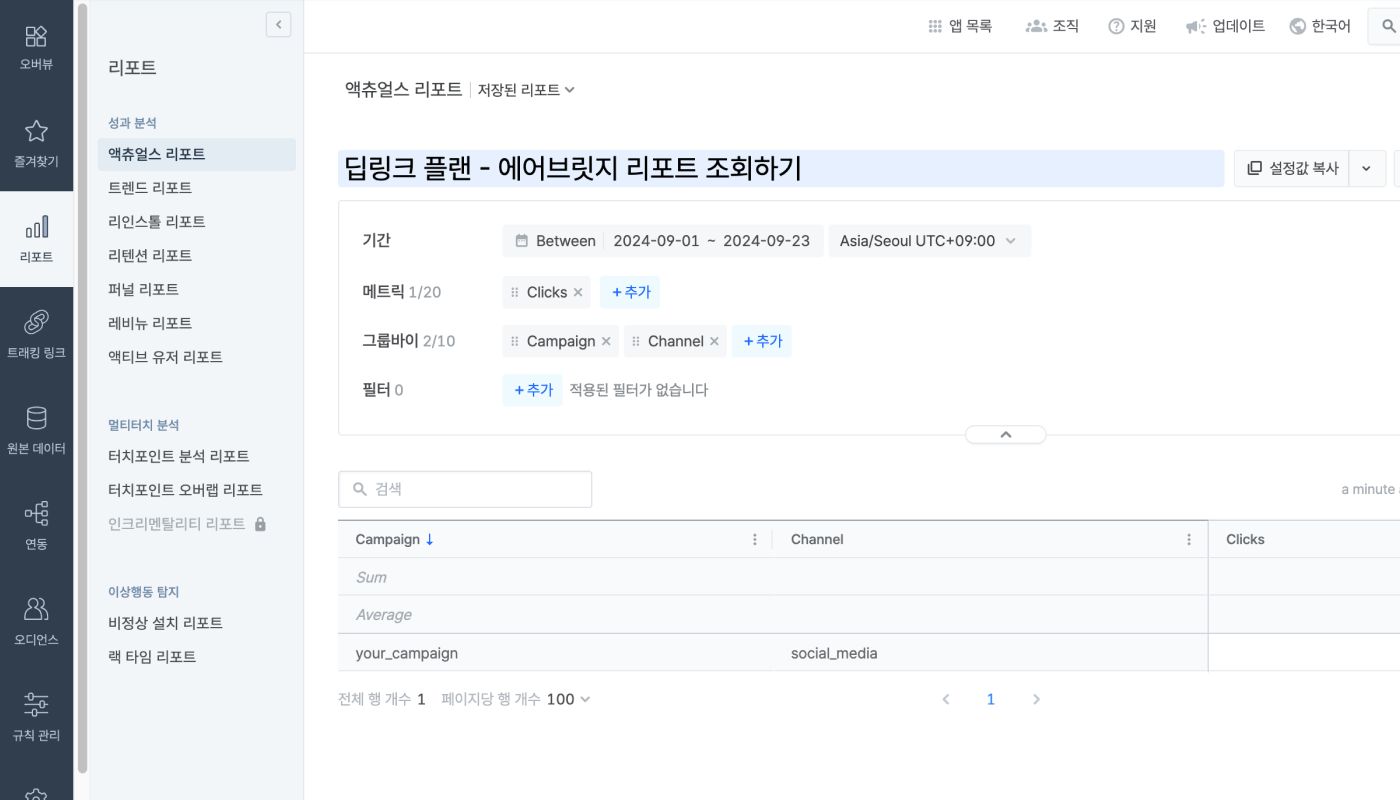Open the Campaign column options menu

[x=755, y=539]
